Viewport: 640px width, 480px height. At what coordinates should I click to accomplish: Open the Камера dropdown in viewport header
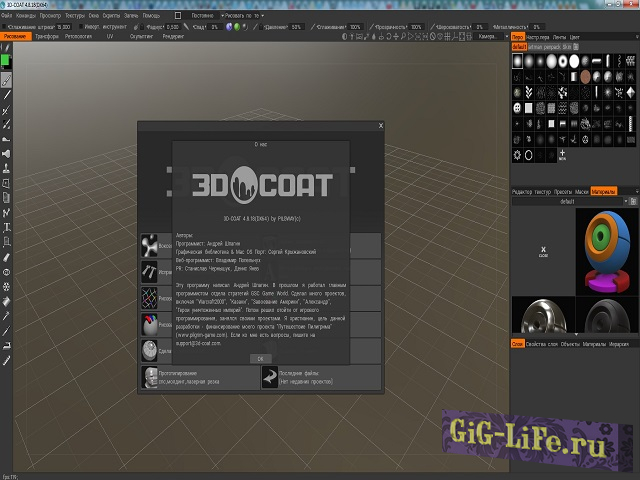coord(491,35)
